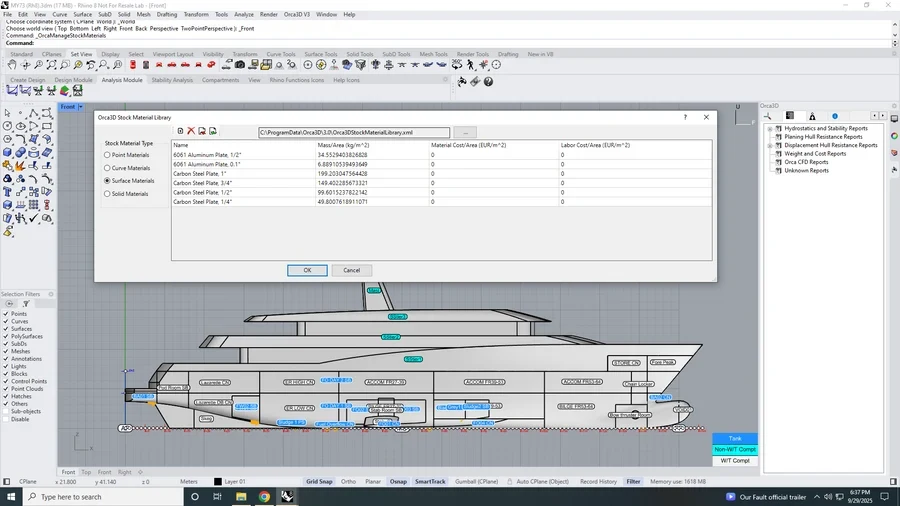Click the blue Tank legend swatch
Image resolution: width=900 pixels, height=506 pixels.
click(x=735, y=438)
